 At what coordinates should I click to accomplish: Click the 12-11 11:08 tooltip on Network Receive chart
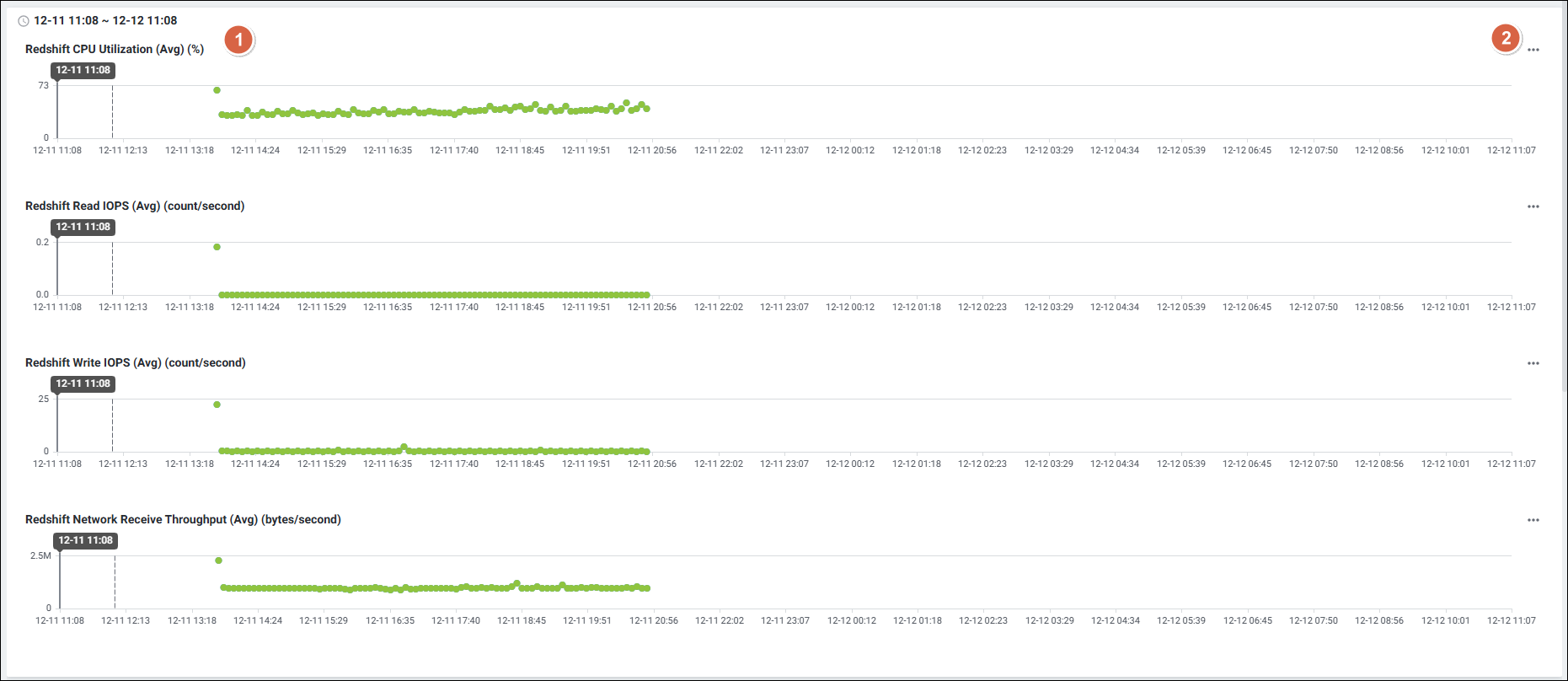click(x=85, y=540)
